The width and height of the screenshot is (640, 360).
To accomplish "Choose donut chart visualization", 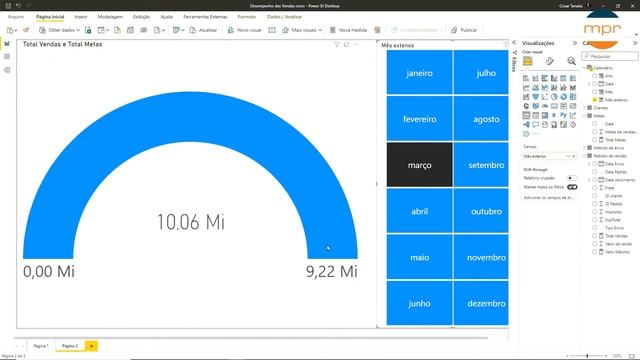I will 563,97.
